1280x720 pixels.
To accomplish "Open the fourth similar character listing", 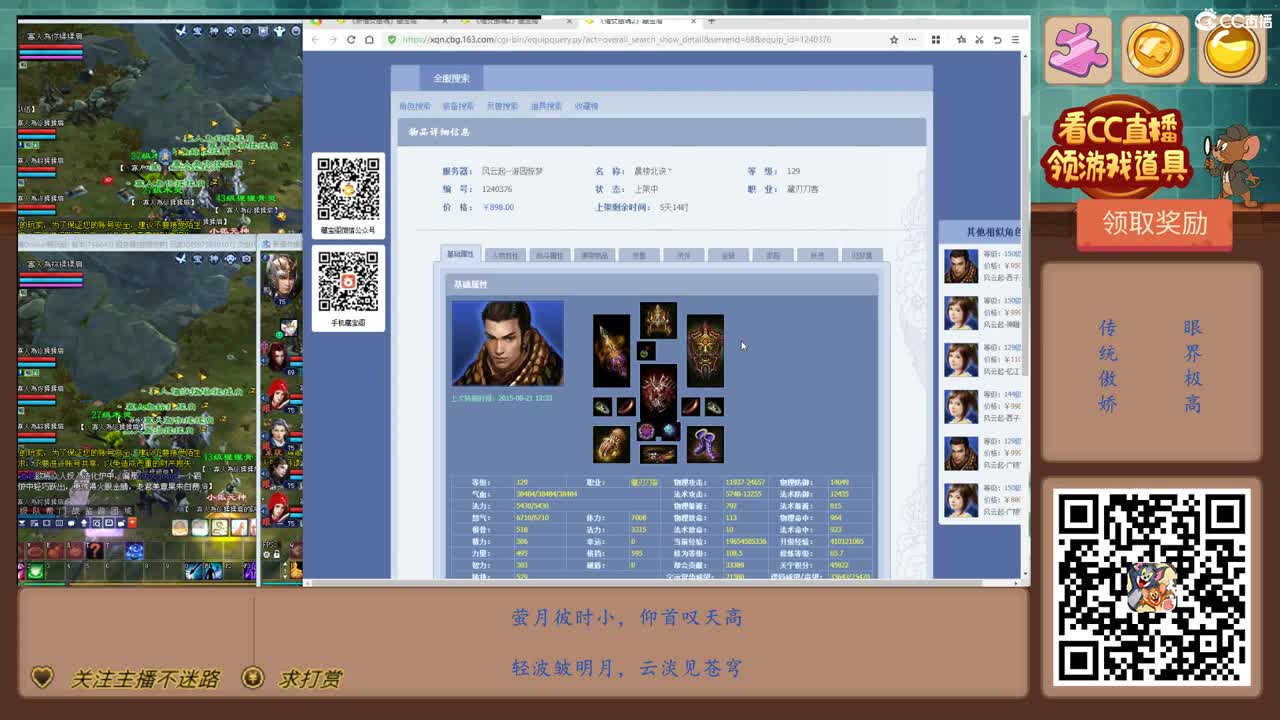I will point(980,407).
